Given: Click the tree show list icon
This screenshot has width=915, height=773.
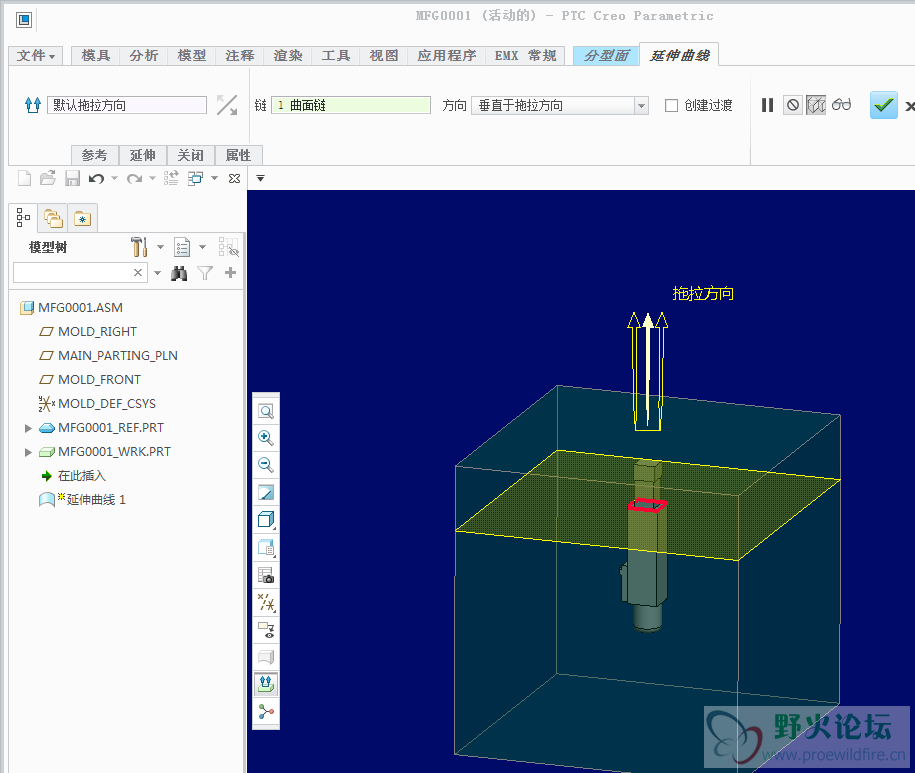Looking at the screenshot, I should point(182,247).
